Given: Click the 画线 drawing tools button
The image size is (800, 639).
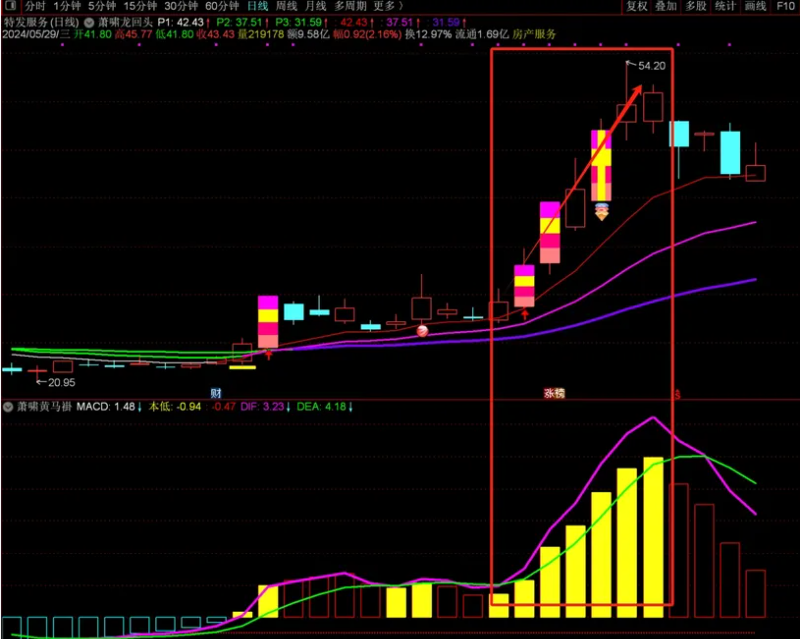Looking at the screenshot, I should point(756,6).
